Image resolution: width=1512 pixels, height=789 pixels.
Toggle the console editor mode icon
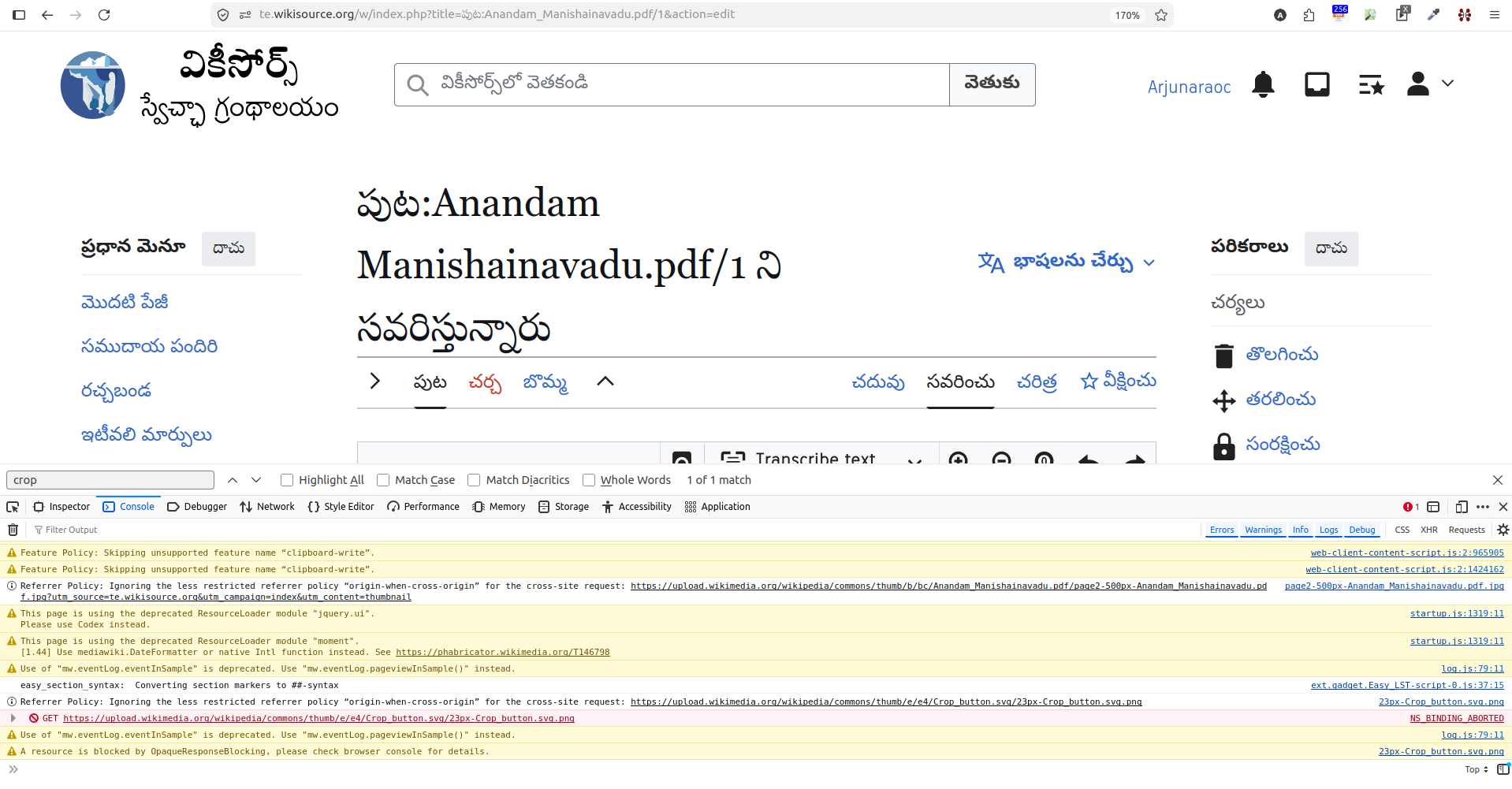(x=1503, y=769)
